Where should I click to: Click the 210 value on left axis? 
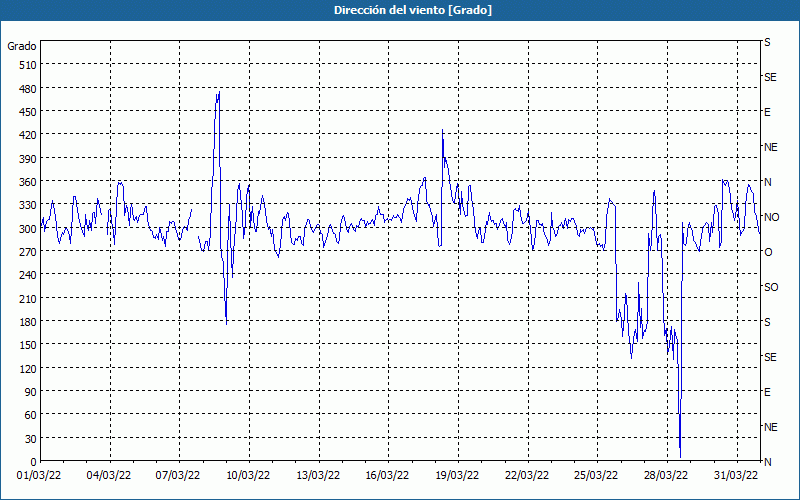pos(28,298)
